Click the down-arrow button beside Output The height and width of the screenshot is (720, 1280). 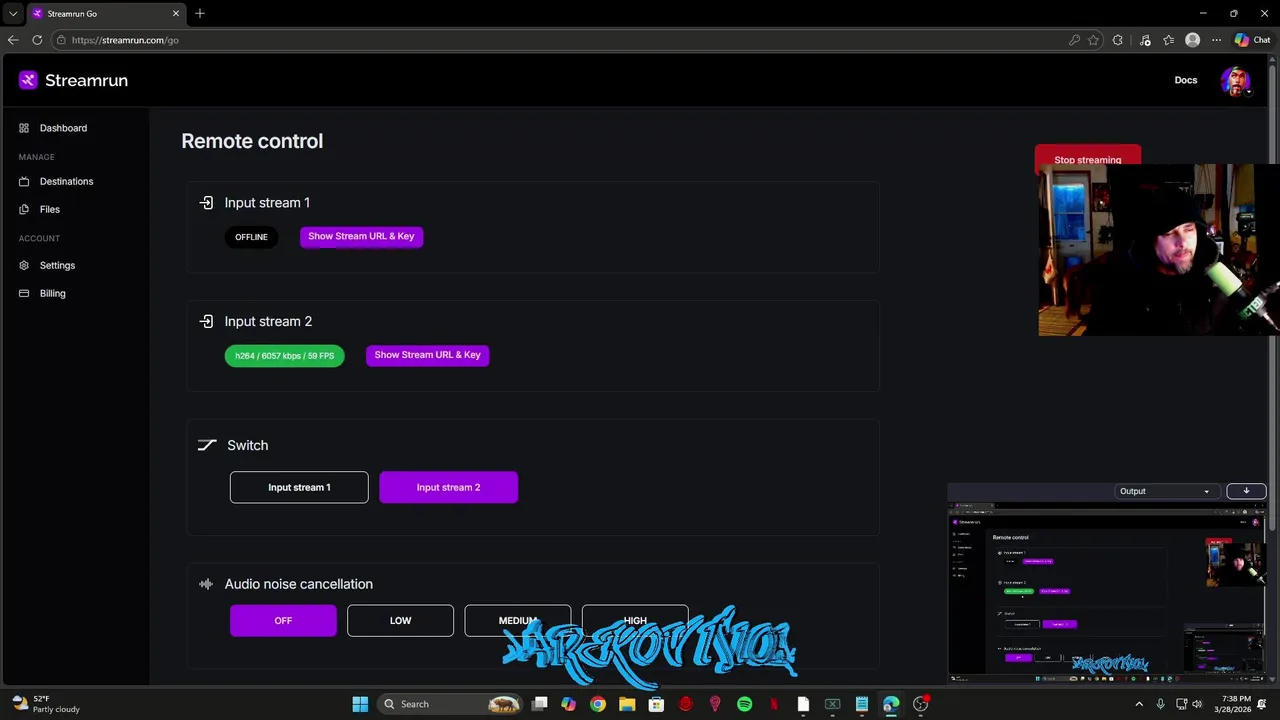[1246, 491]
